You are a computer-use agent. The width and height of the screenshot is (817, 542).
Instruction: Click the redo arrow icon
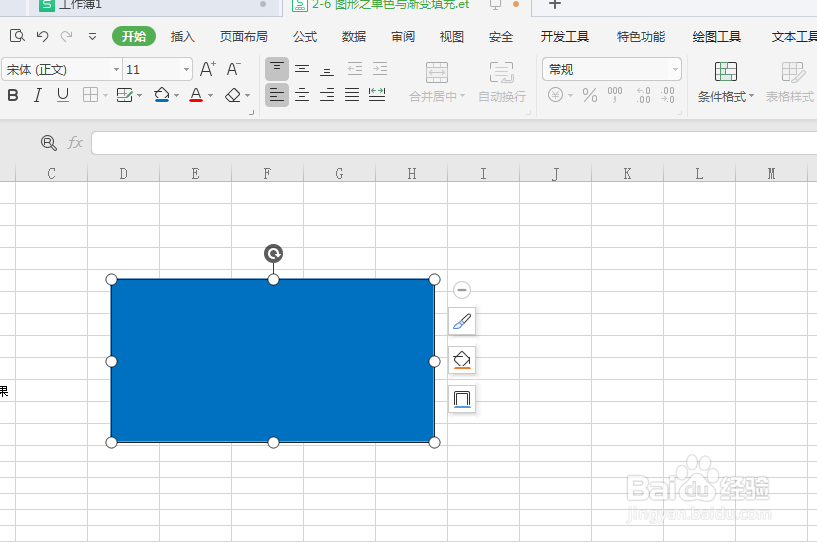(66, 36)
